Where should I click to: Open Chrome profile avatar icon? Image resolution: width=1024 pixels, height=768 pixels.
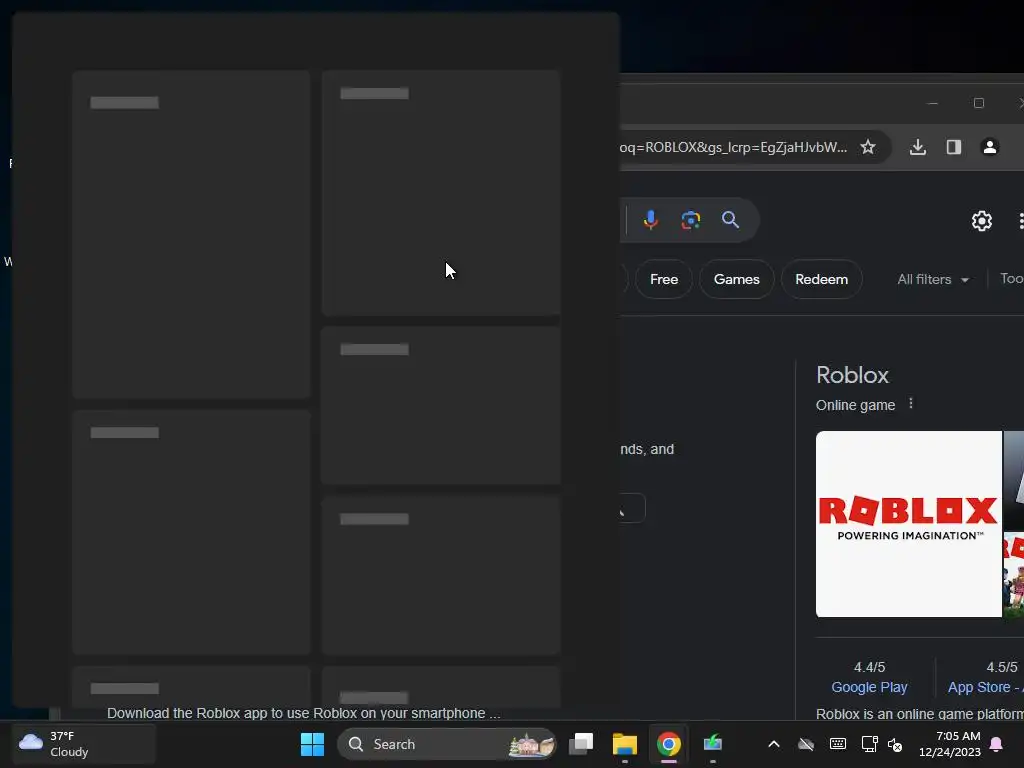coord(989,147)
